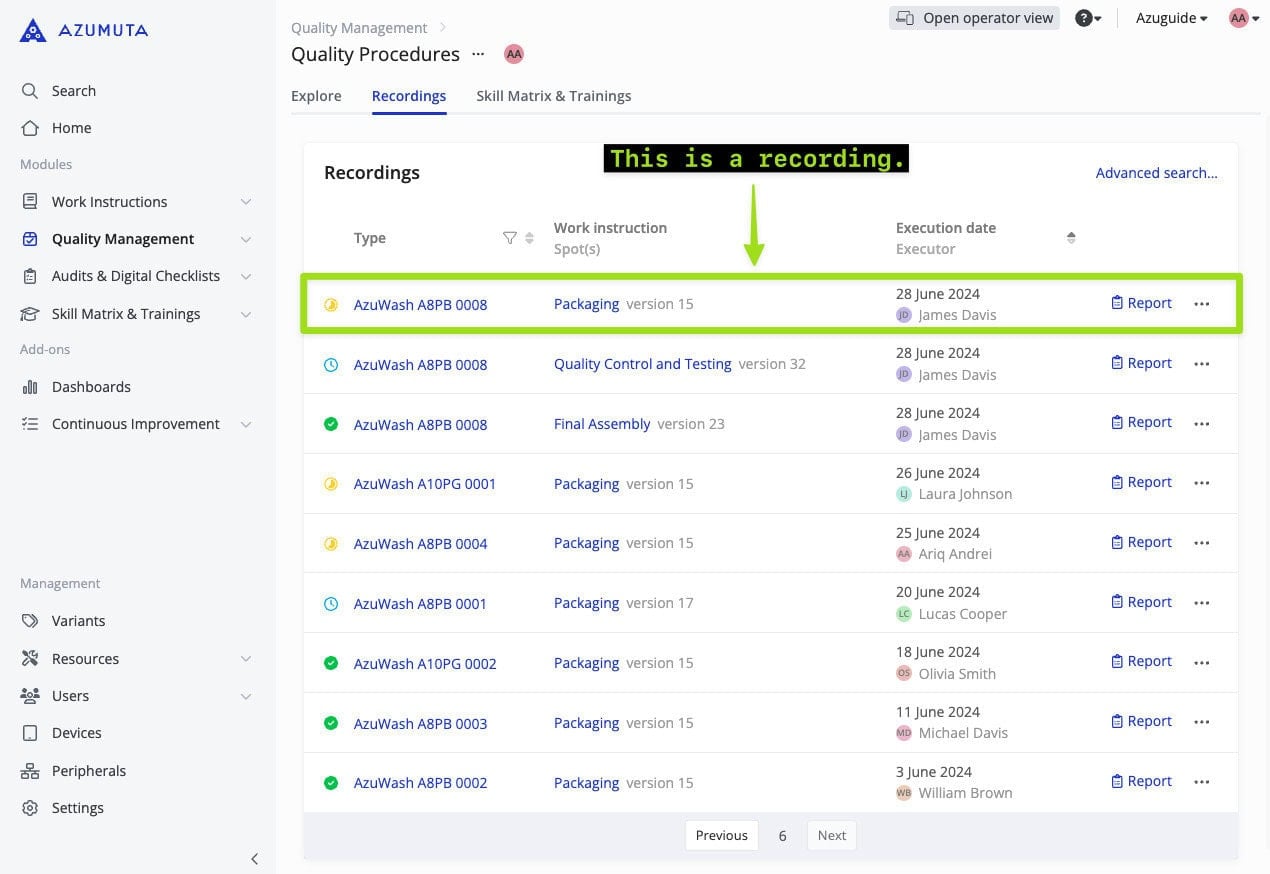
Task: Click the Variants tag icon
Action: (x=30, y=621)
